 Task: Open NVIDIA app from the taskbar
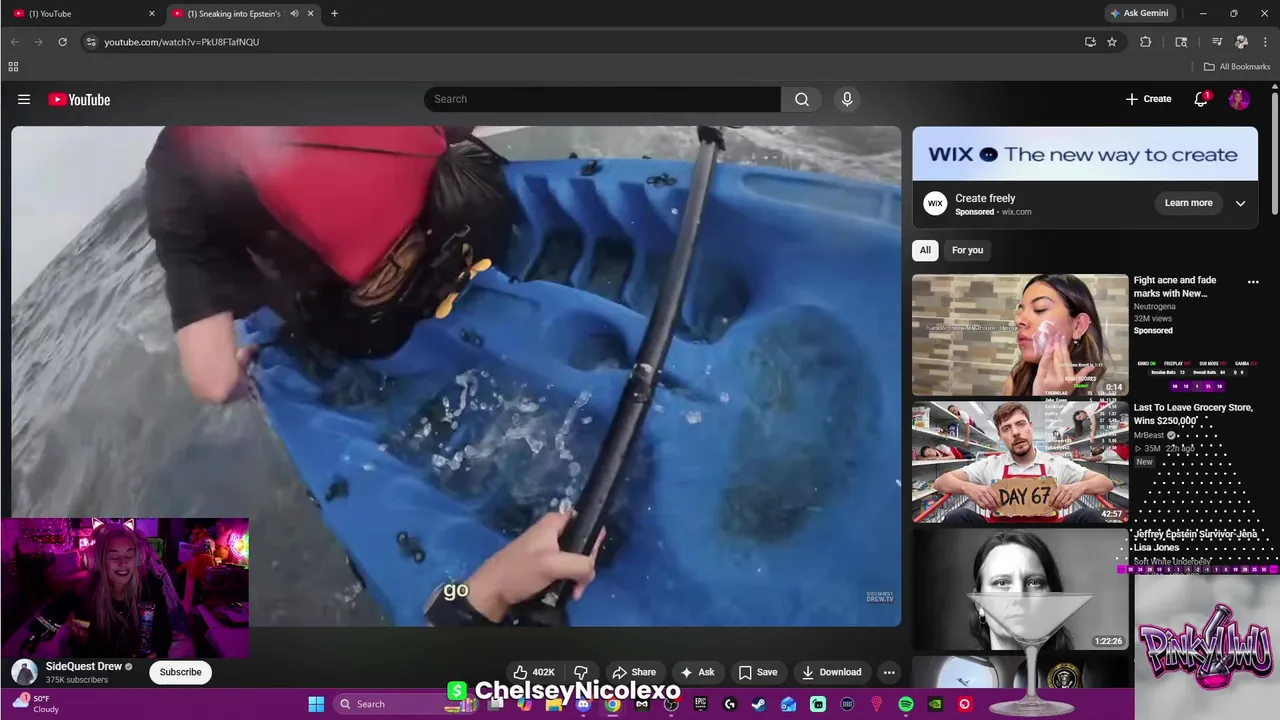tap(935, 704)
